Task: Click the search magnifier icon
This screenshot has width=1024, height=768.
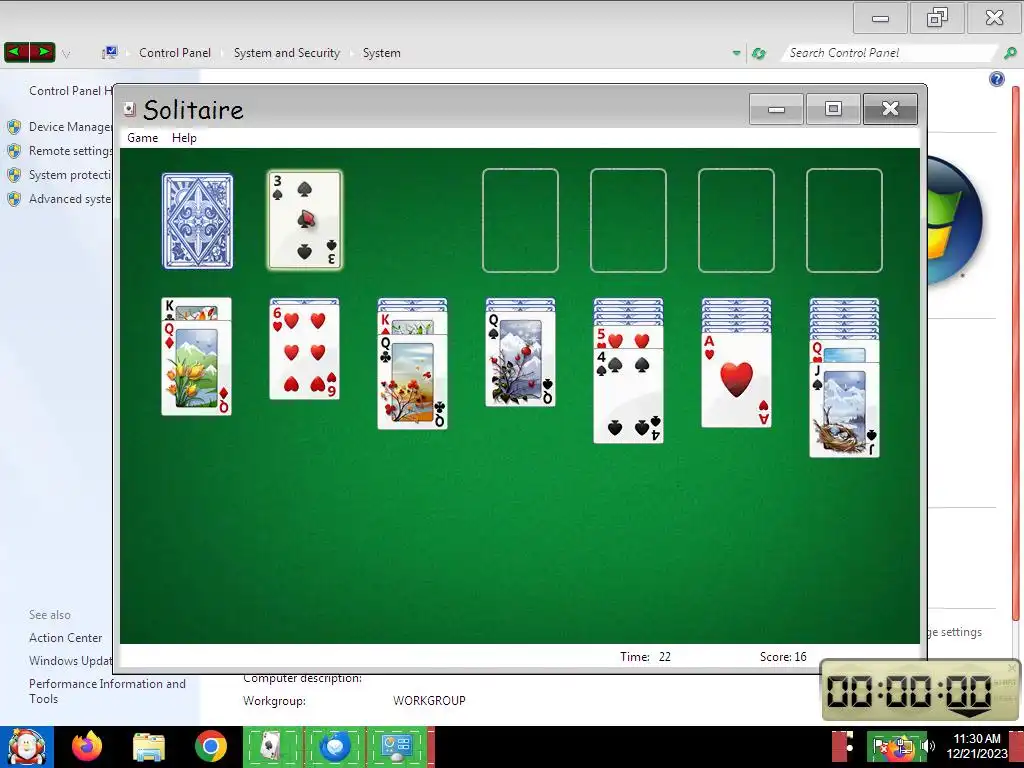Action: click(x=1010, y=53)
